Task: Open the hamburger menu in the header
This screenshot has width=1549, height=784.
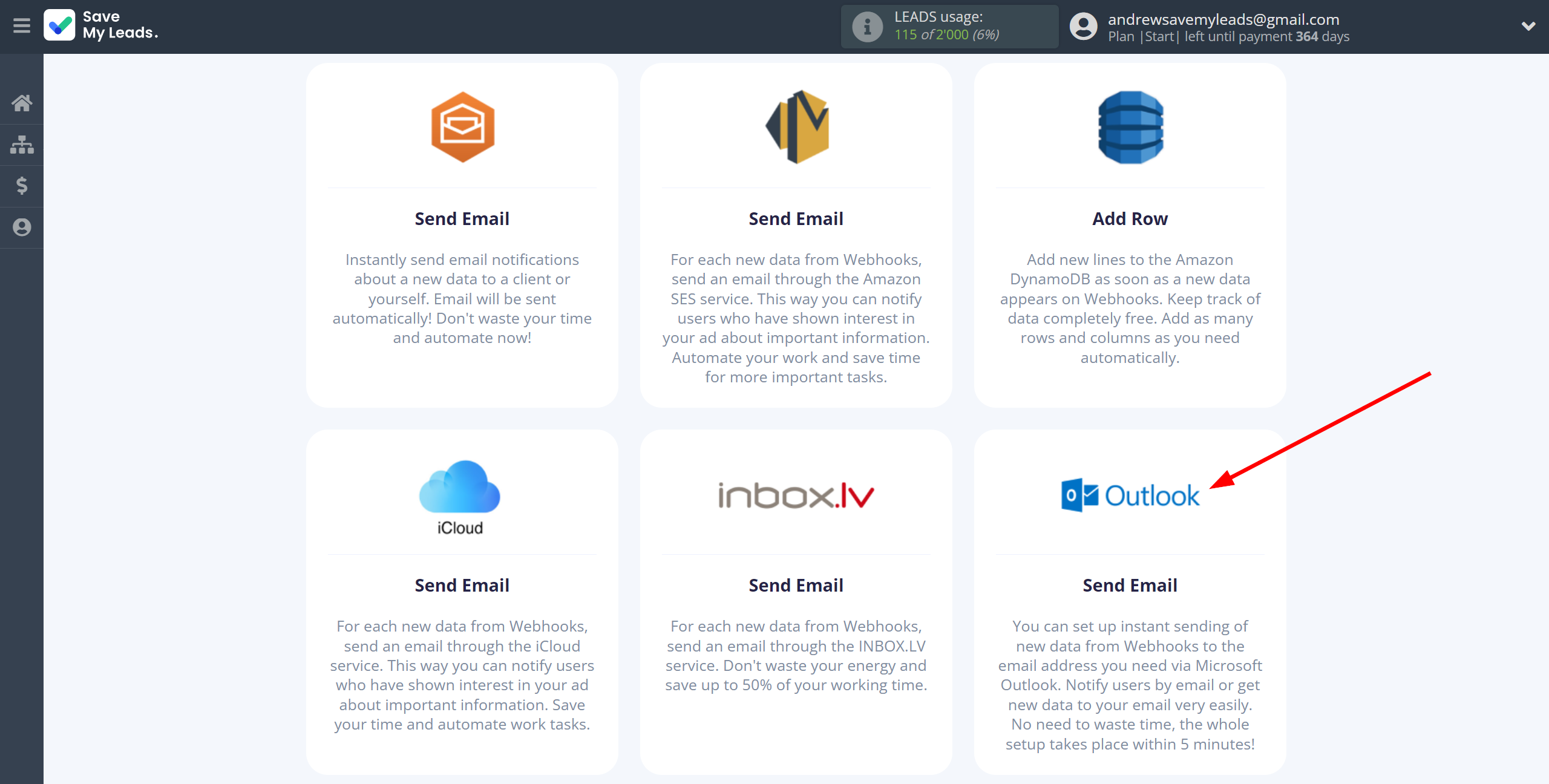Action: [x=22, y=26]
